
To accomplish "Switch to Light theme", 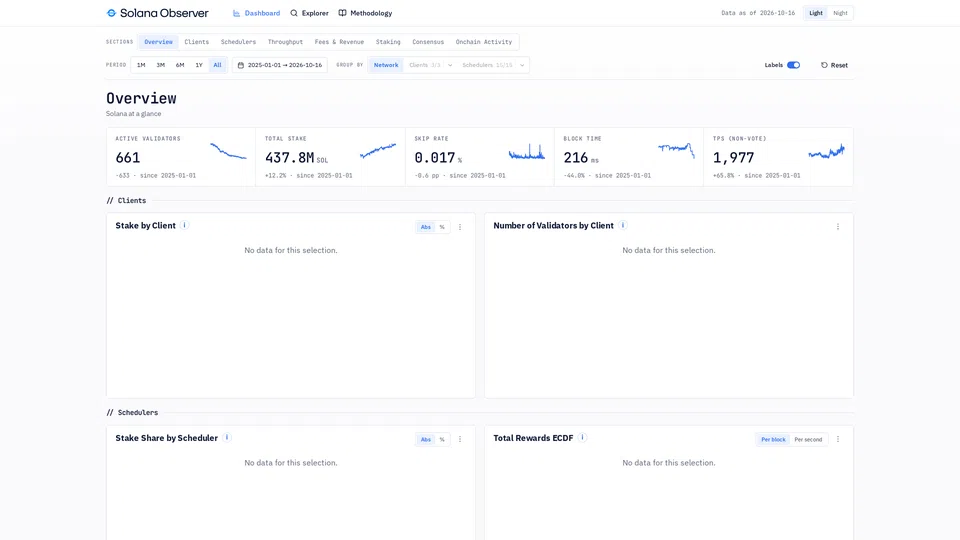I will pos(816,13).
